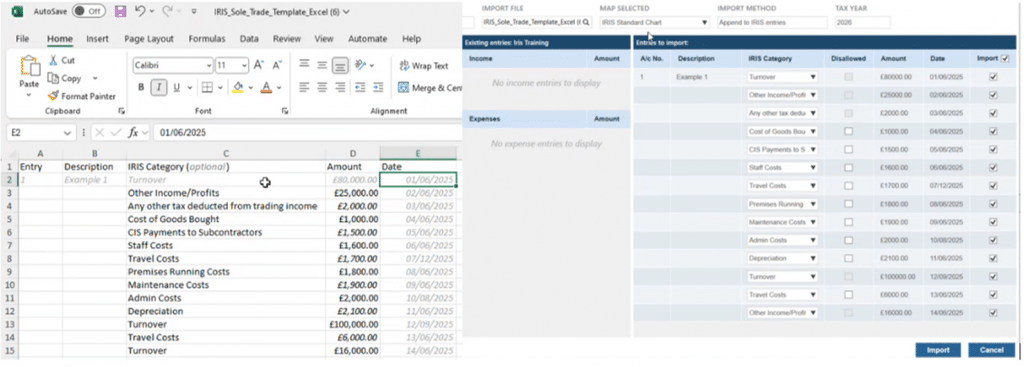Screen dimensions: 1024x367
Task: Customize Quick Access Toolbar arrow
Action: [194, 12]
